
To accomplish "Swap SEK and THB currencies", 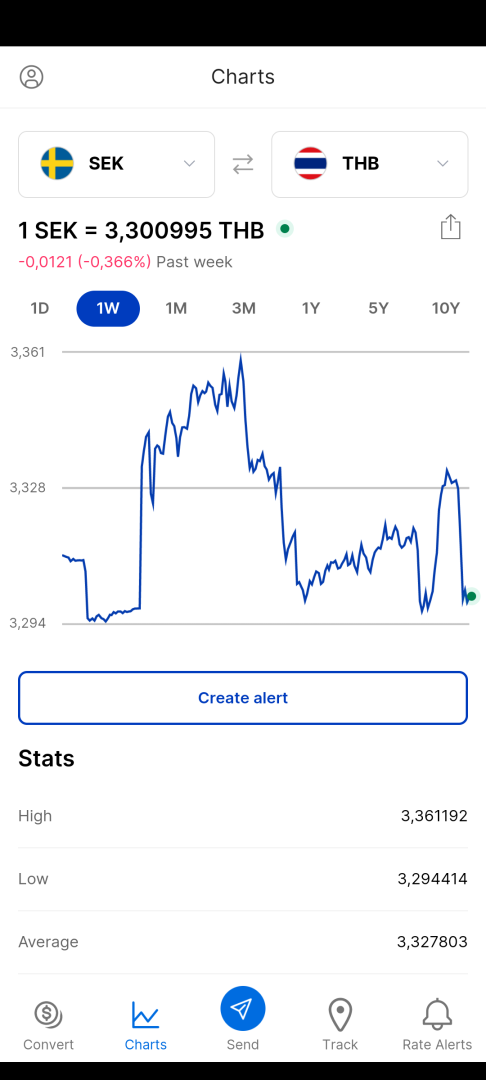I will (x=243, y=164).
